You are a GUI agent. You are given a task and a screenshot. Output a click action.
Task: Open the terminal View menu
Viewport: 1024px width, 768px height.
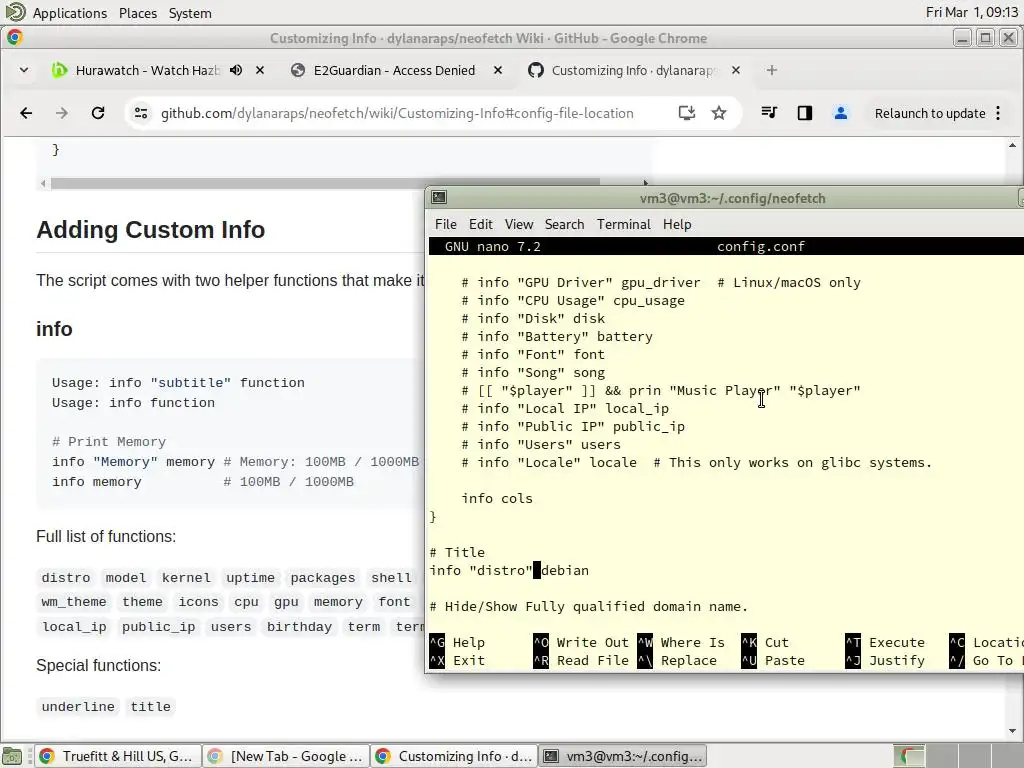(519, 224)
